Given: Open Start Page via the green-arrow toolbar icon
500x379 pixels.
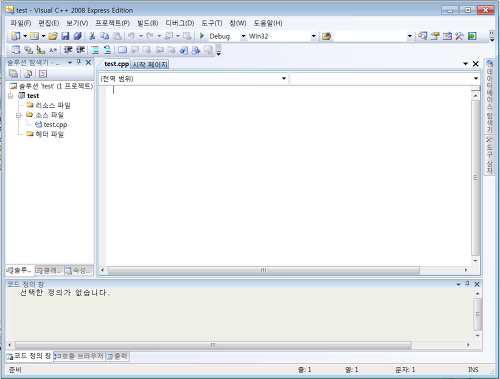Looking at the screenshot, I should (472, 36).
